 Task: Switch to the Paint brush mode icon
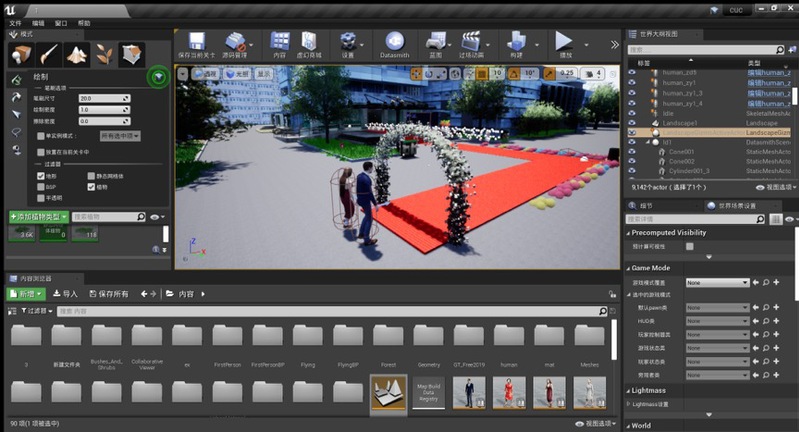click(50, 53)
